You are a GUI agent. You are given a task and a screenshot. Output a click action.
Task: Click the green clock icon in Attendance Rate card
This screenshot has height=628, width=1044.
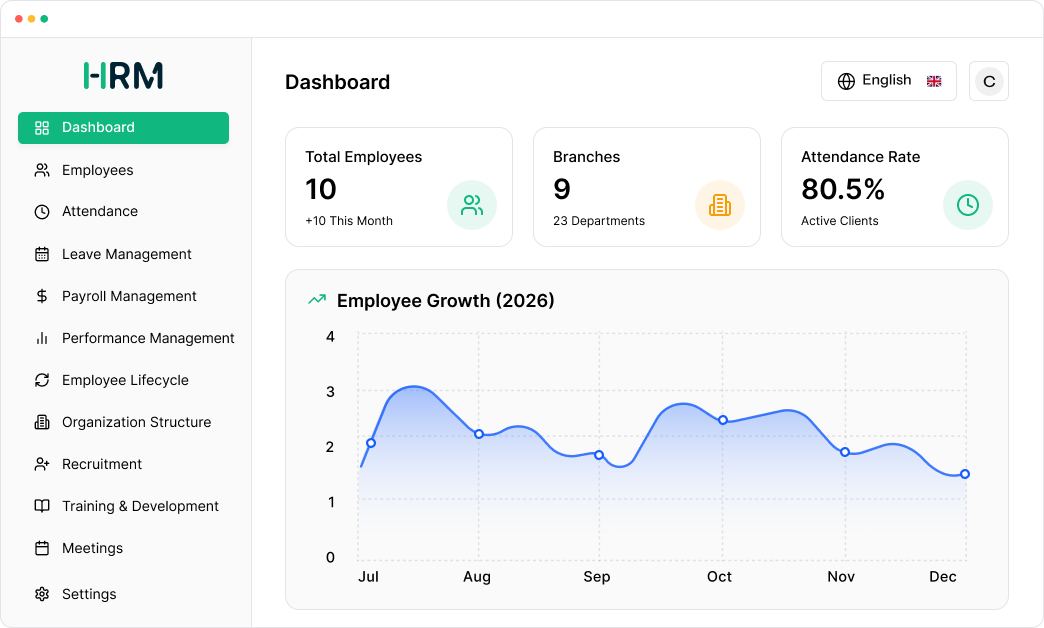(968, 205)
